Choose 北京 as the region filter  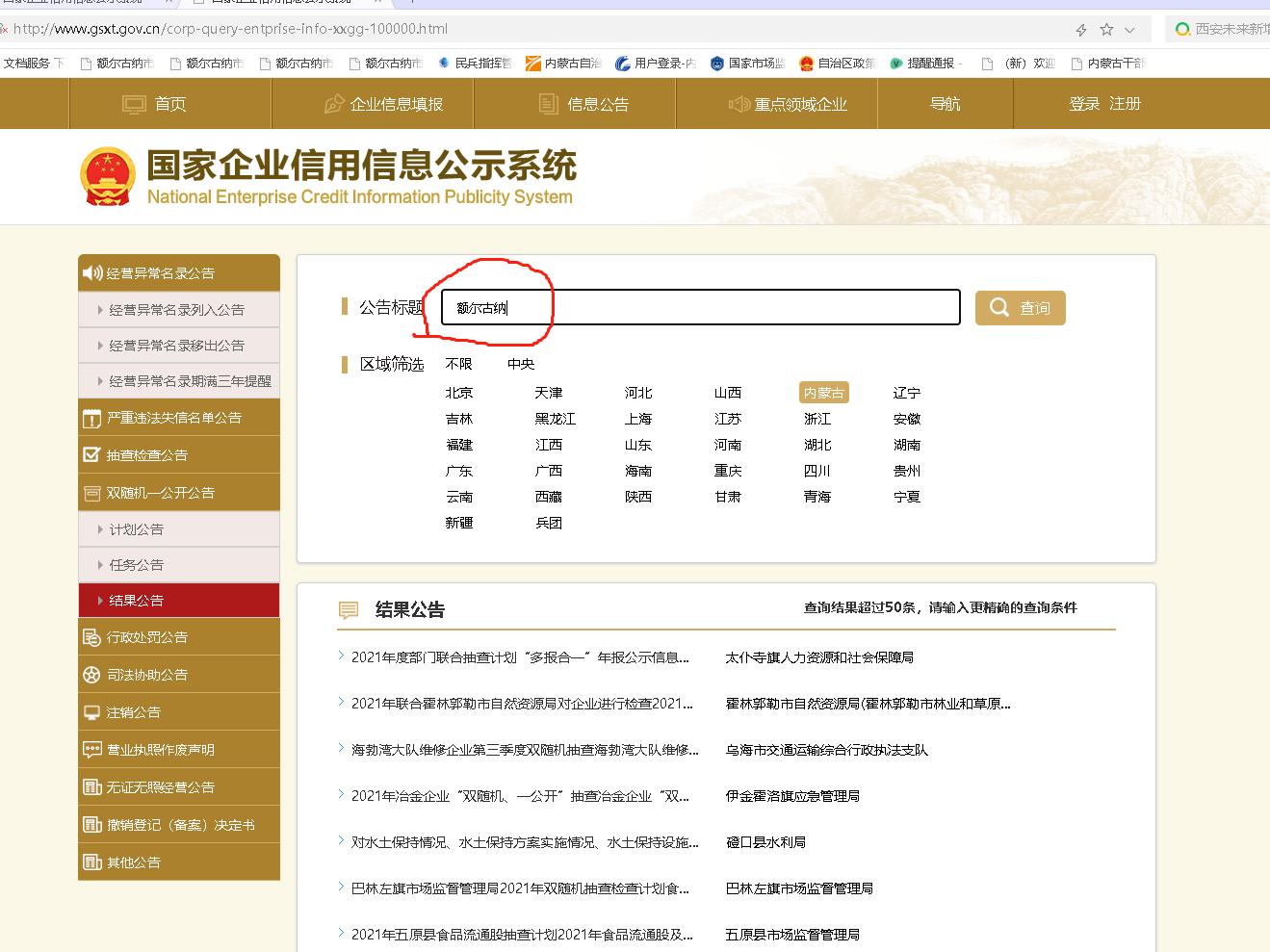pos(459,393)
